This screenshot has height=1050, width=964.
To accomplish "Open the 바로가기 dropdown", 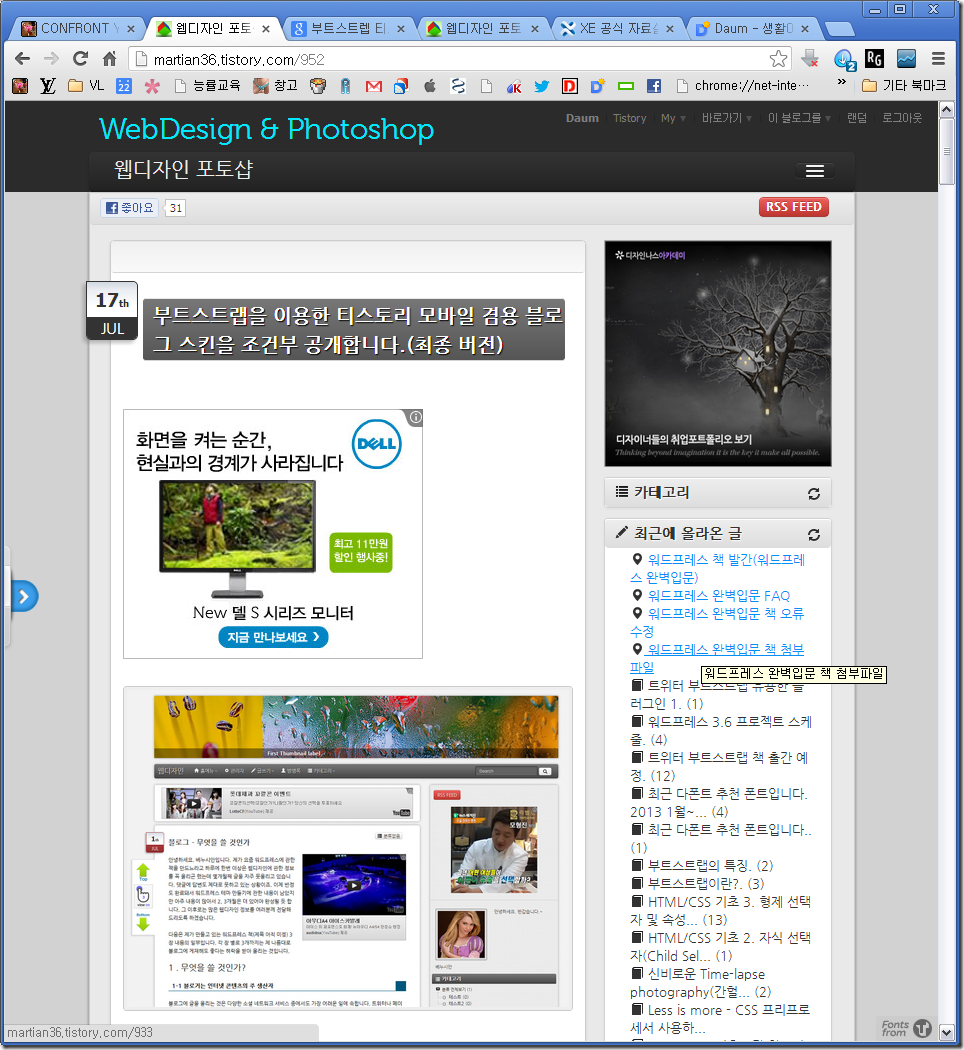I will tap(727, 118).
